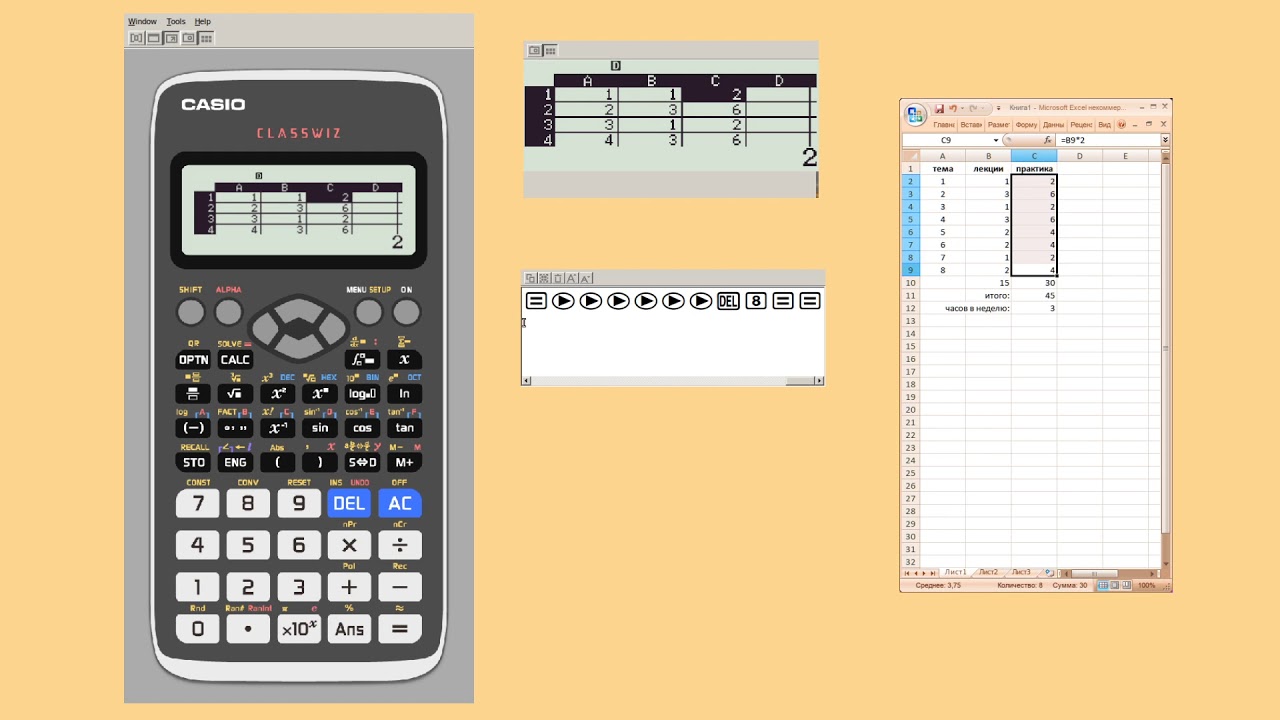Click the calculator sin key
This screenshot has height=720, width=1280.
coord(320,428)
